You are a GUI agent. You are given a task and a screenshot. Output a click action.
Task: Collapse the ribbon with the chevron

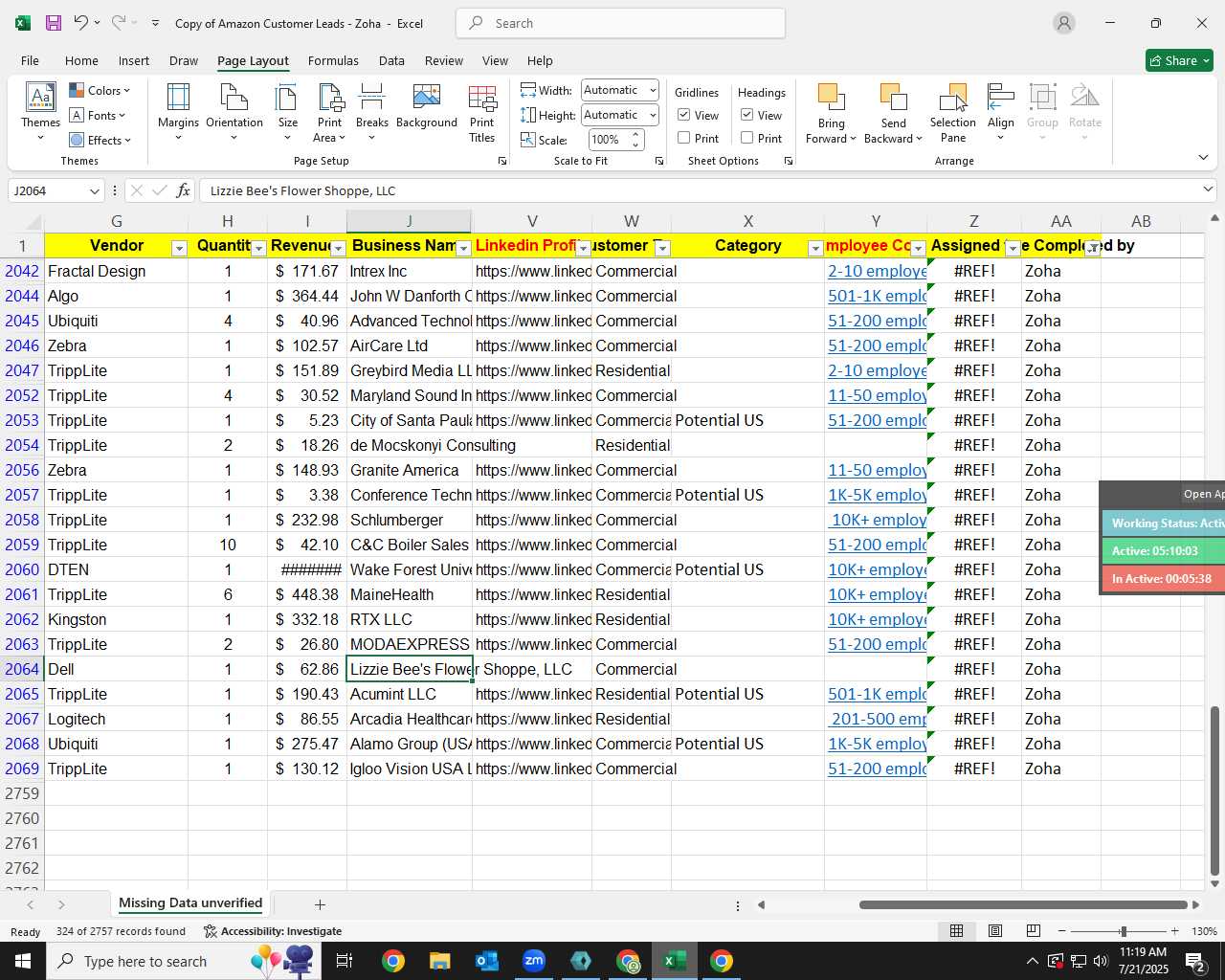pos(1203,157)
